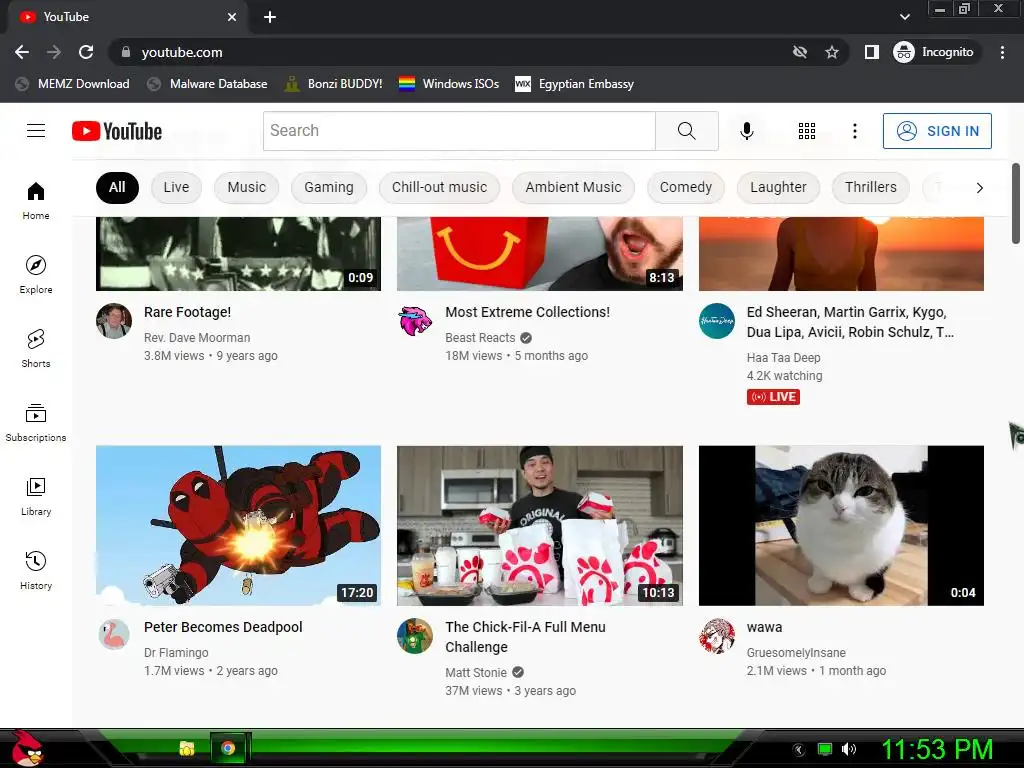This screenshot has height=768, width=1024.
Task: Go back with the browser back arrow
Action: coord(22,52)
